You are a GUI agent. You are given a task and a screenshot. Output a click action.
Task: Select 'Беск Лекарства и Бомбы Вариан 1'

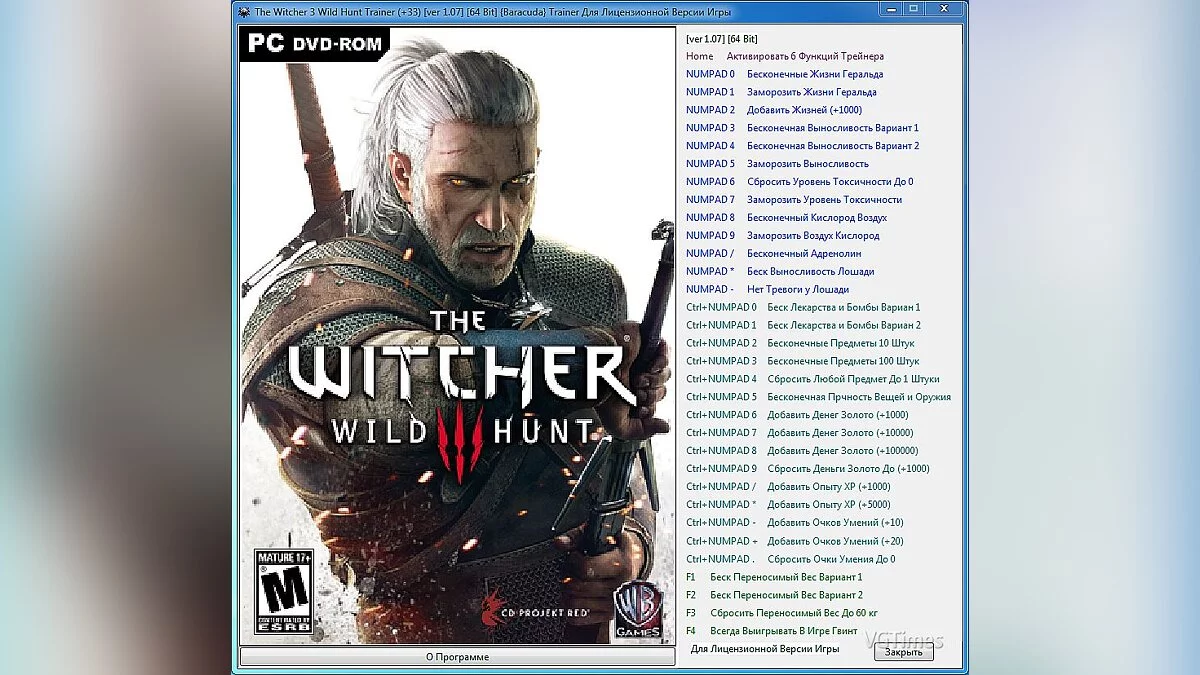(x=844, y=308)
